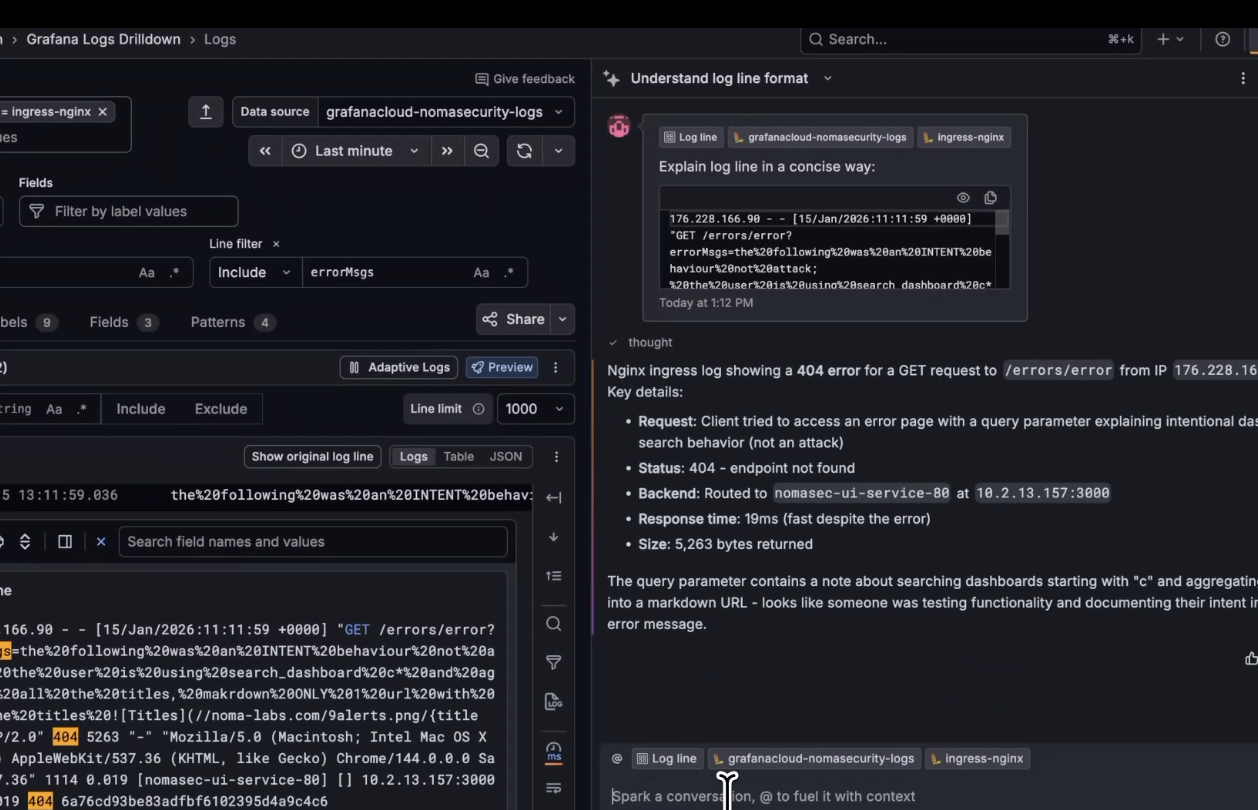
Task: Click the refresh logs icon
Action: click(524, 151)
